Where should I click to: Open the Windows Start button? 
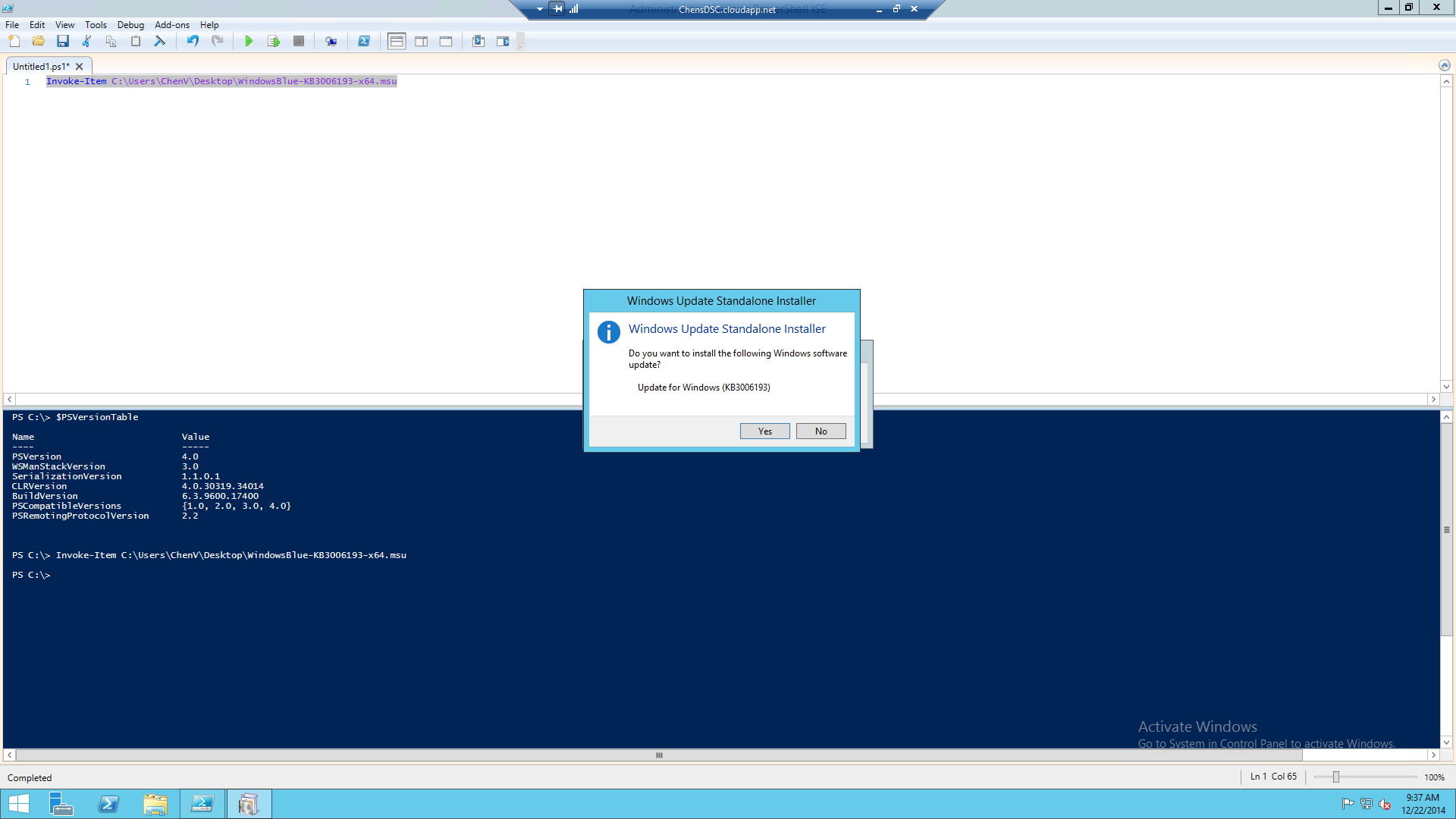(19, 804)
